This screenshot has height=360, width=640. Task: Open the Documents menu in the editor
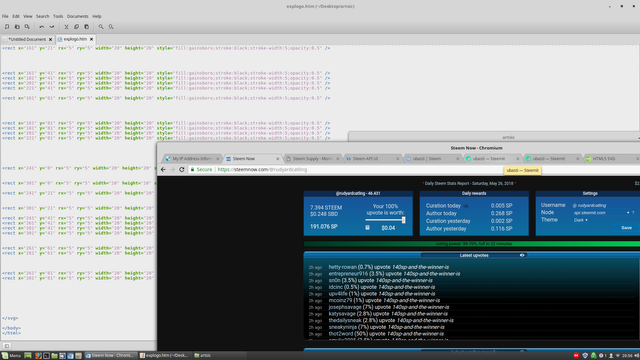[78, 16]
